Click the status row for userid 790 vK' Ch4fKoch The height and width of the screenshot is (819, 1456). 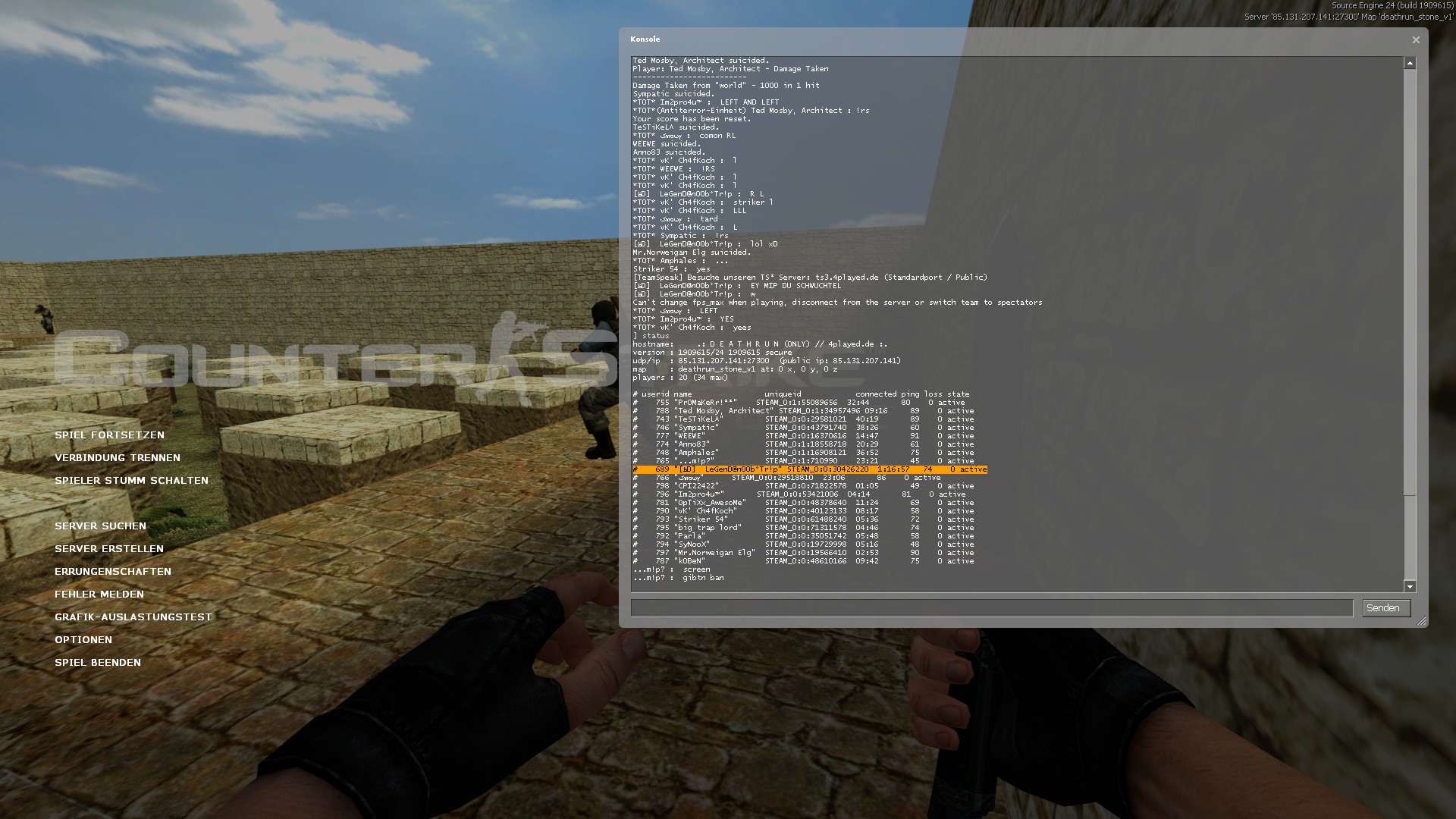coord(803,511)
